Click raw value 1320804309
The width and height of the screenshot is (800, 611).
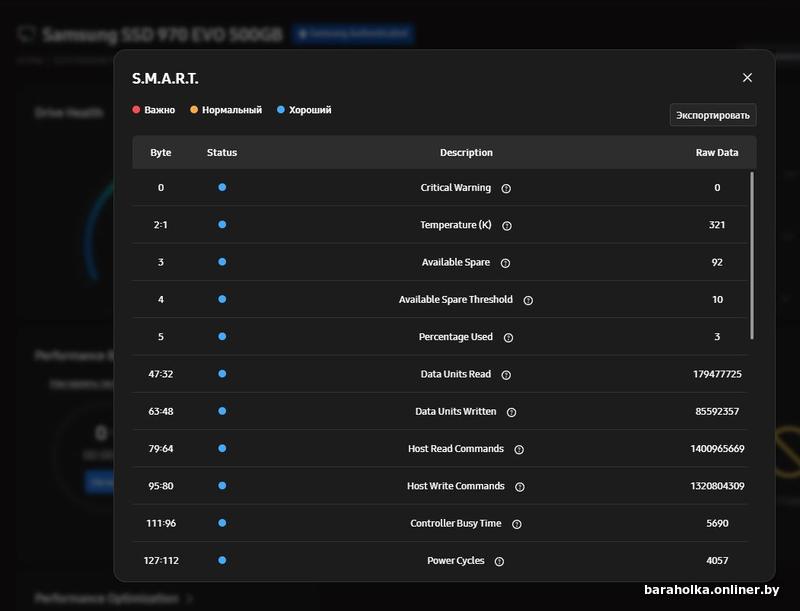[x=717, y=486]
